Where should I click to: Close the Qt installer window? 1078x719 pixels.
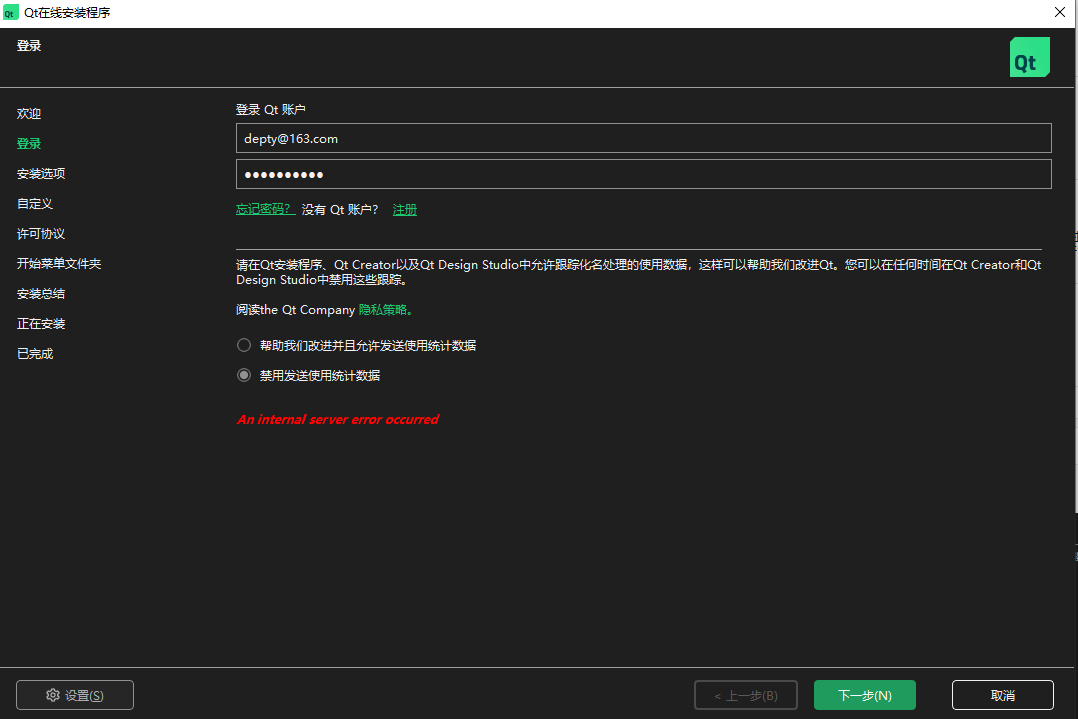pyautogui.click(x=1059, y=12)
